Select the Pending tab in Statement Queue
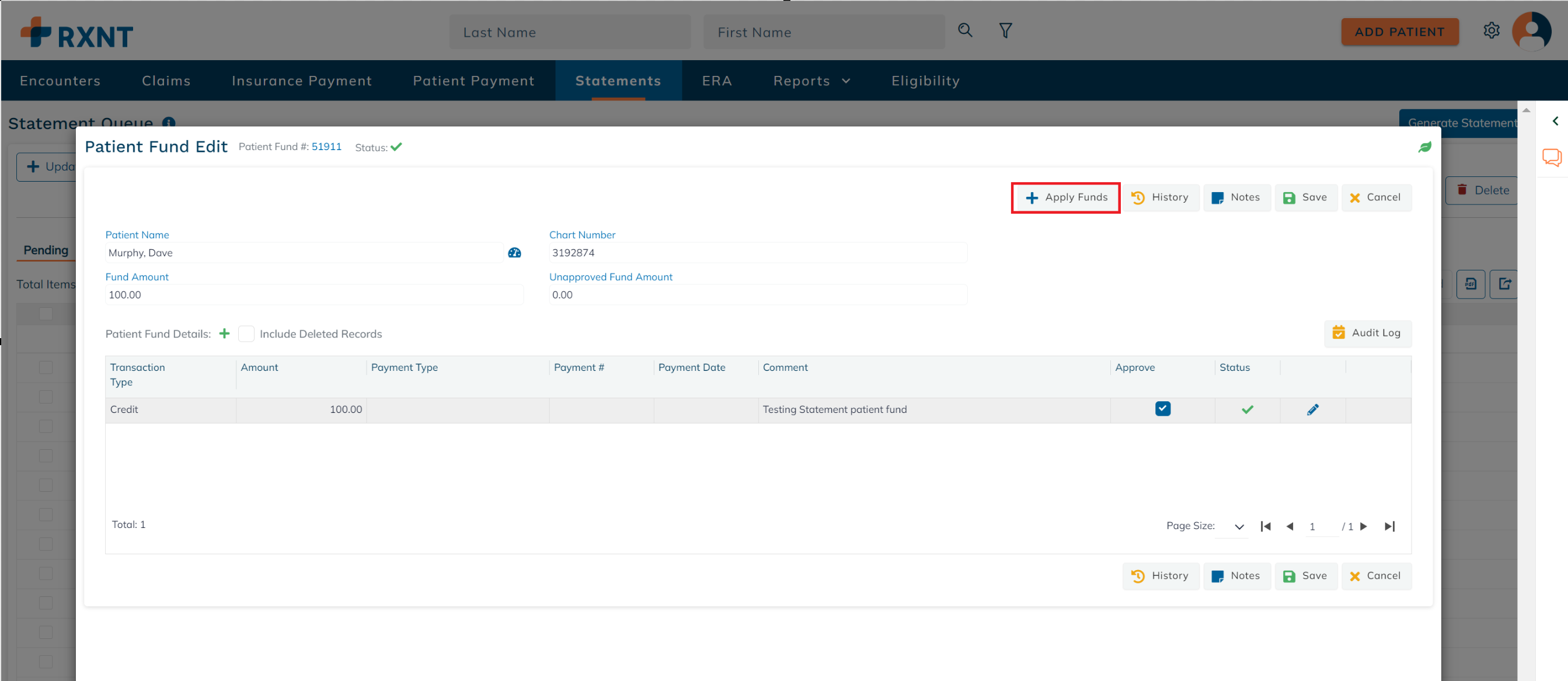The image size is (1568, 681). 46,250
